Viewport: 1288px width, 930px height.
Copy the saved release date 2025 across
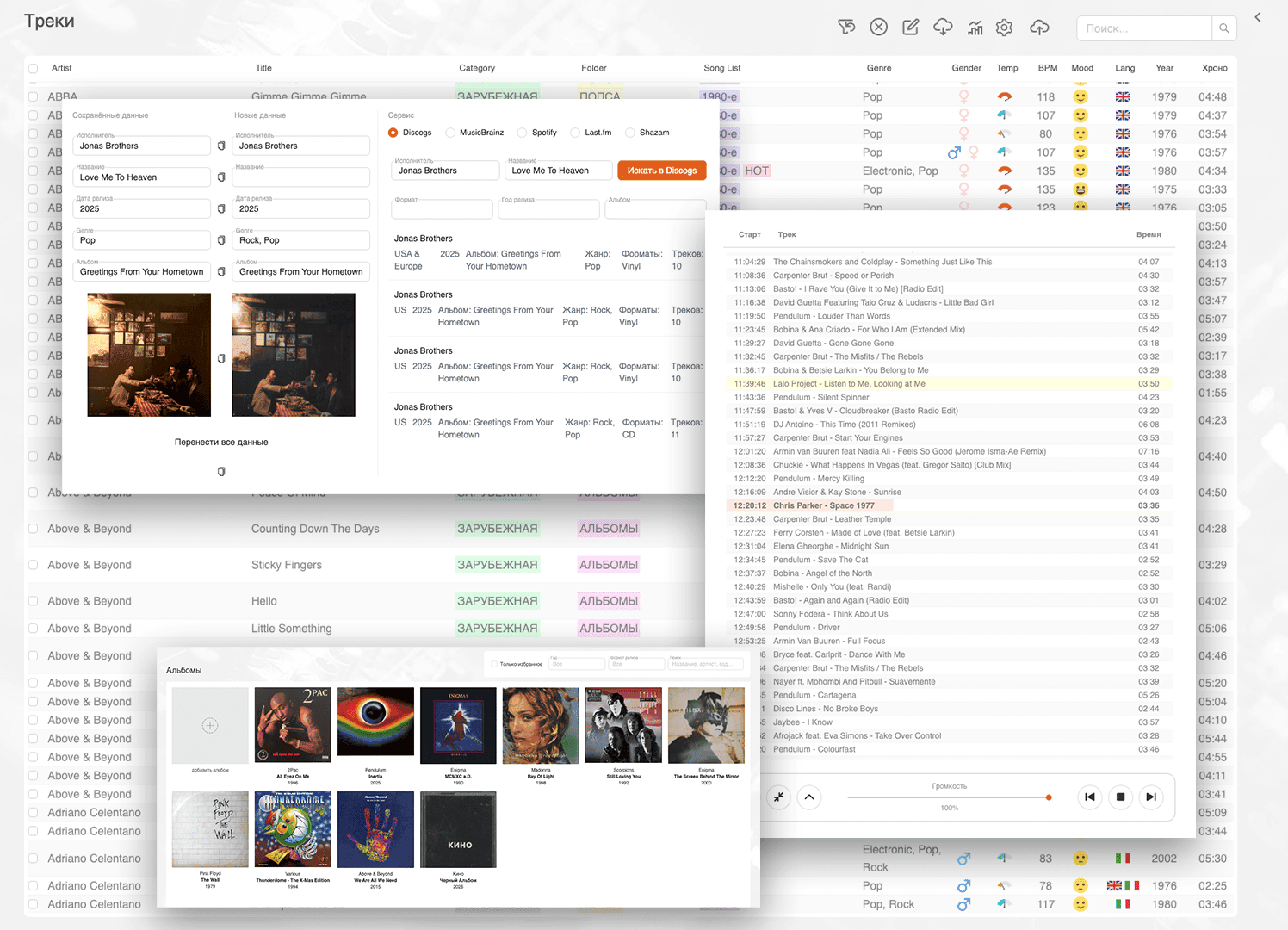point(221,209)
